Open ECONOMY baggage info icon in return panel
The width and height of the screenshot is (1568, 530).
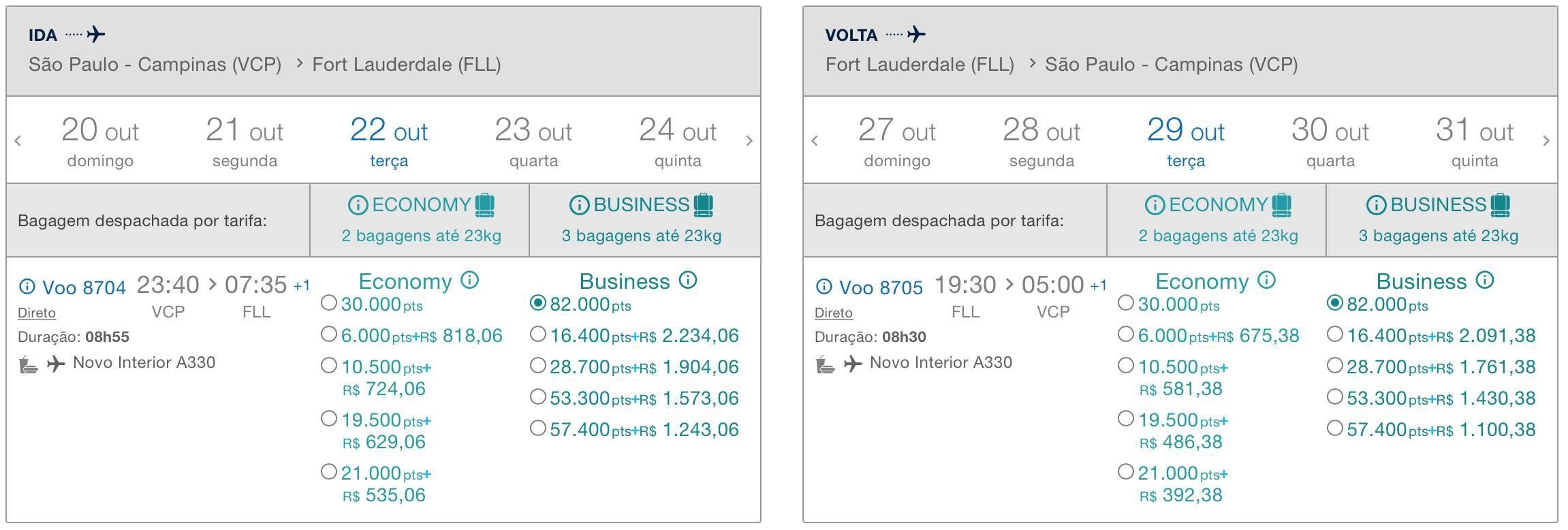tap(1155, 204)
